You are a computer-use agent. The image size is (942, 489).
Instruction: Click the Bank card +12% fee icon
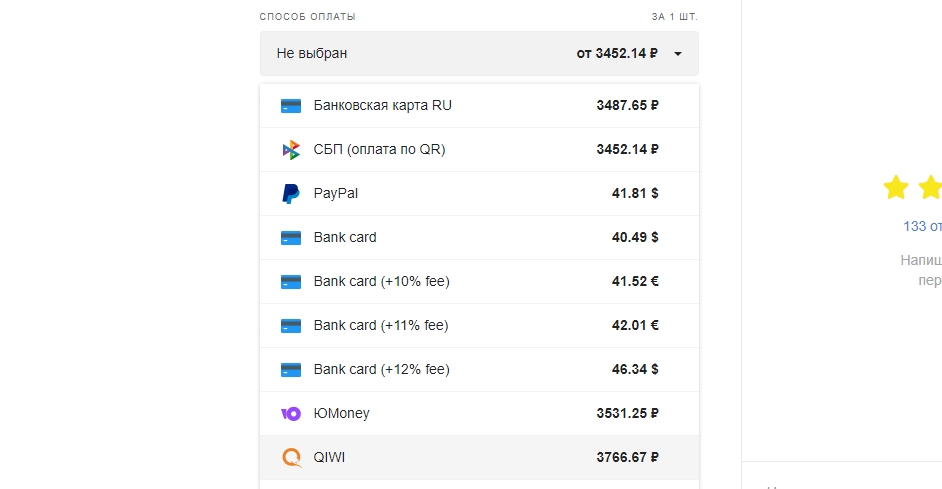click(291, 370)
